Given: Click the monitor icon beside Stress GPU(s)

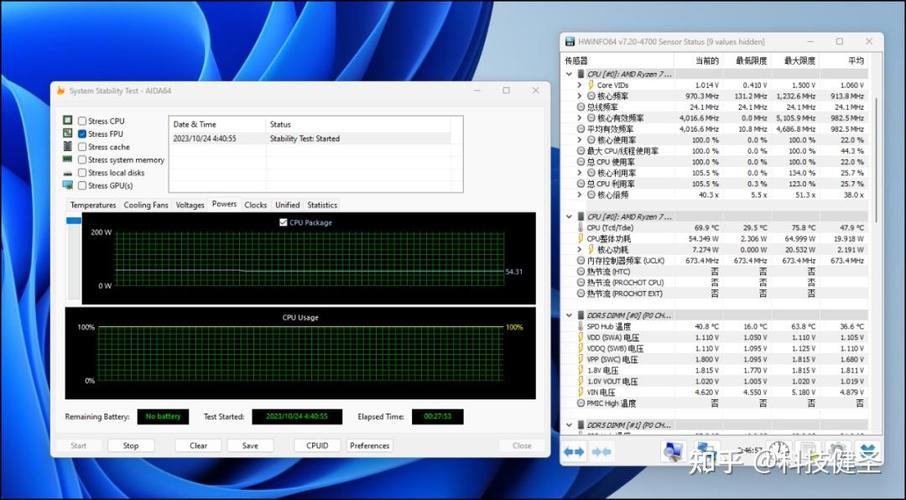Looking at the screenshot, I should tap(68, 185).
